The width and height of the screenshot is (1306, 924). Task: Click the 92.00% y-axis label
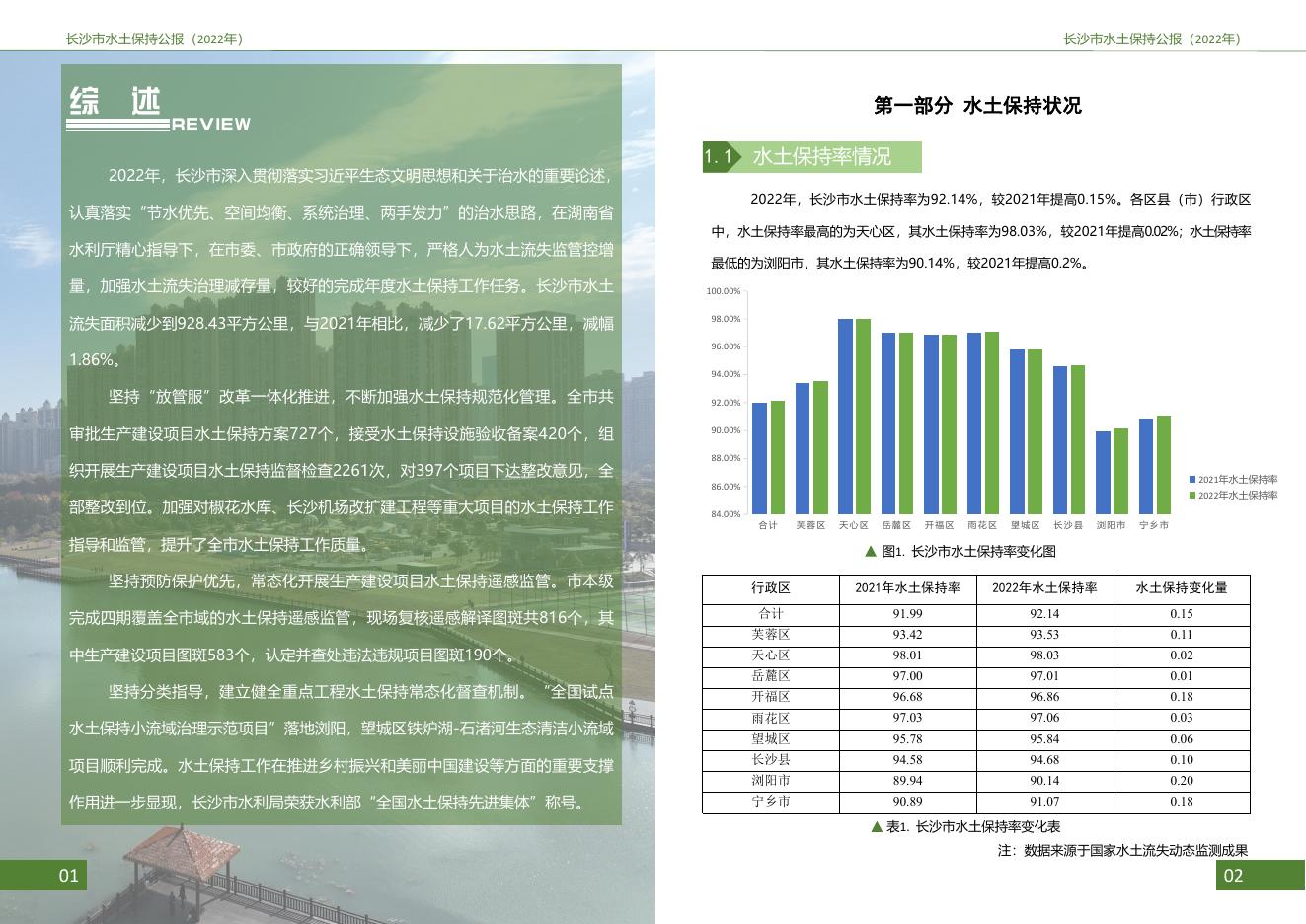(725, 403)
